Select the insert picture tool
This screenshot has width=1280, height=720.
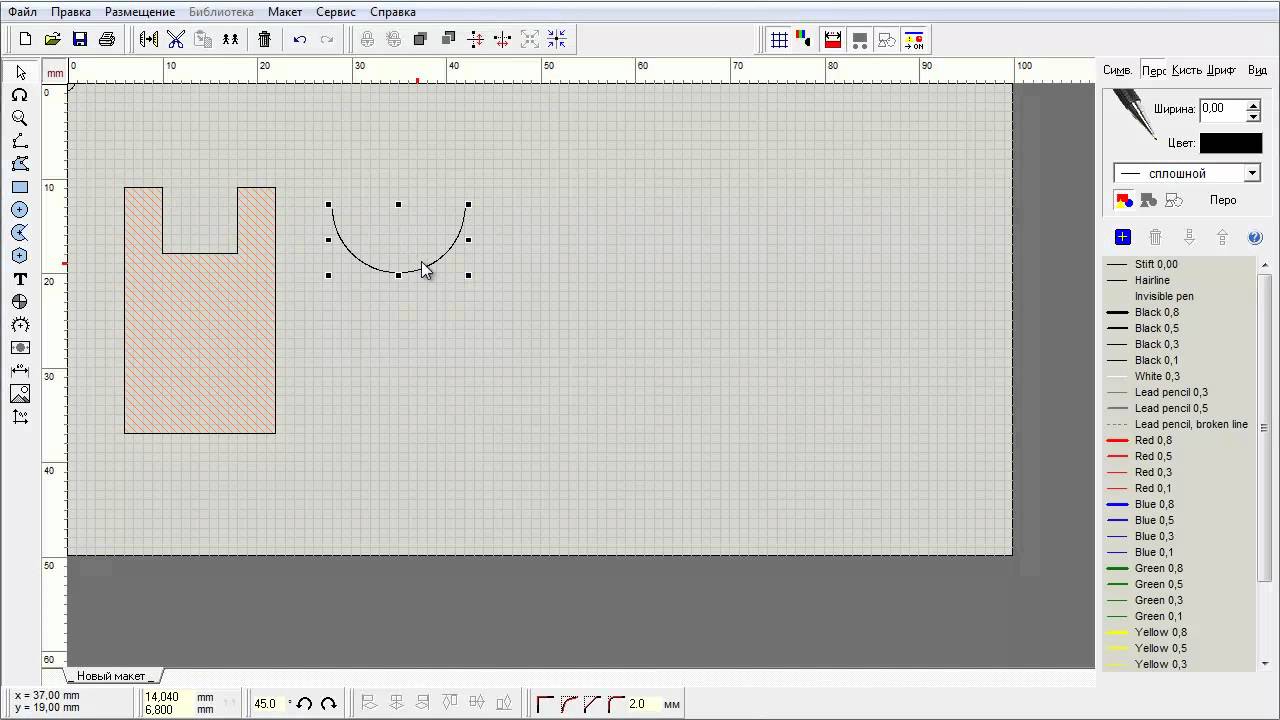[20, 394]
